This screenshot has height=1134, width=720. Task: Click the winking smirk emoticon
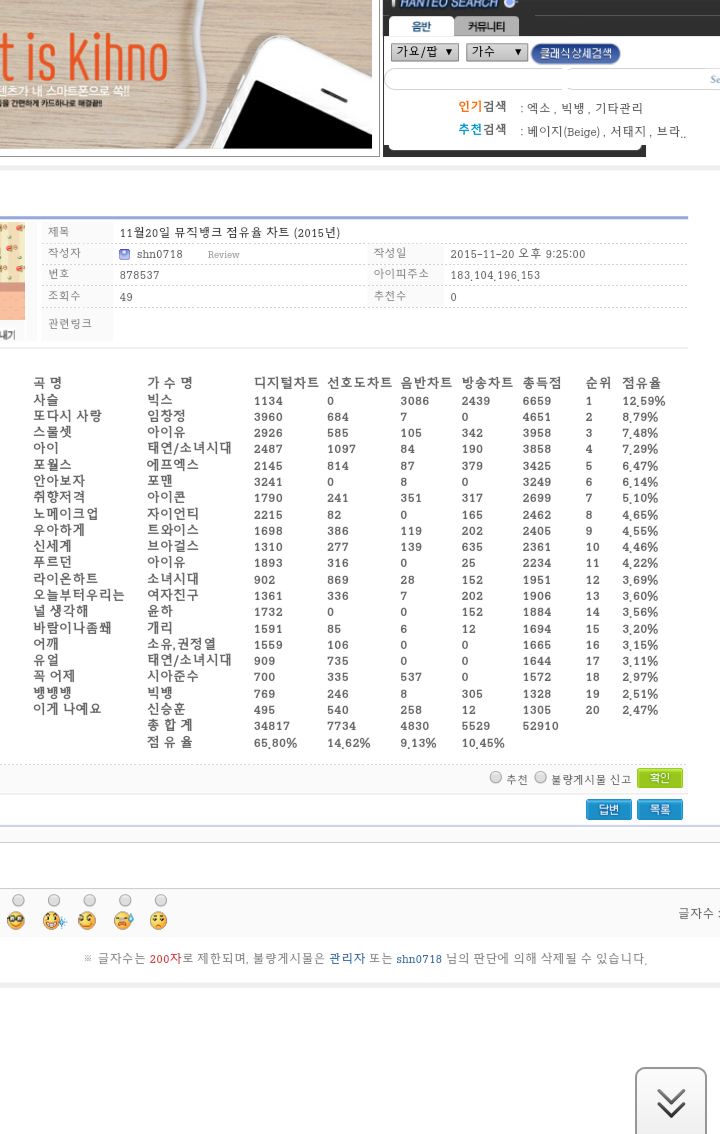[x=87, y=921]
